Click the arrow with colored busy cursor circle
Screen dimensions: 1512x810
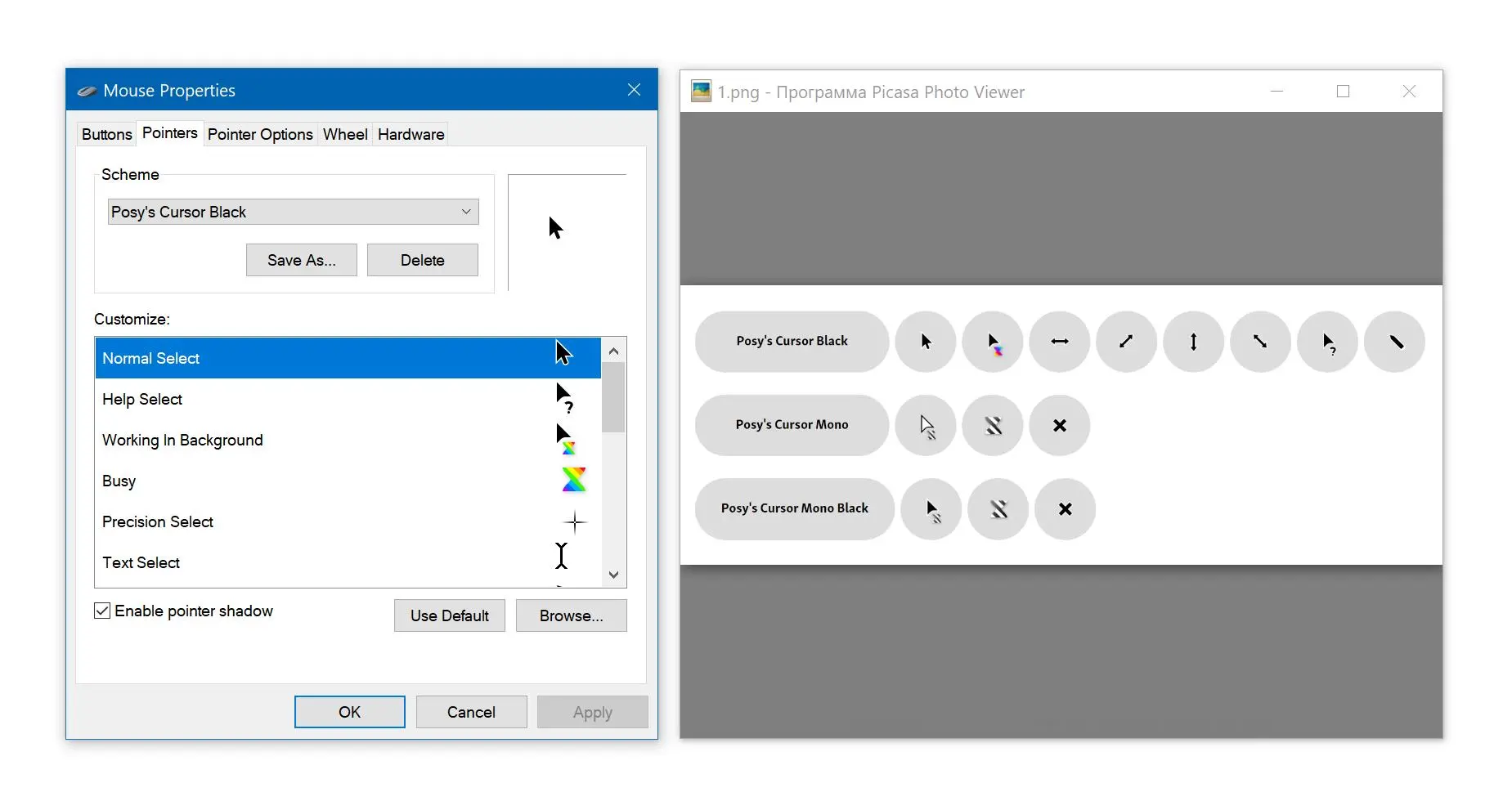coord(993,342)
